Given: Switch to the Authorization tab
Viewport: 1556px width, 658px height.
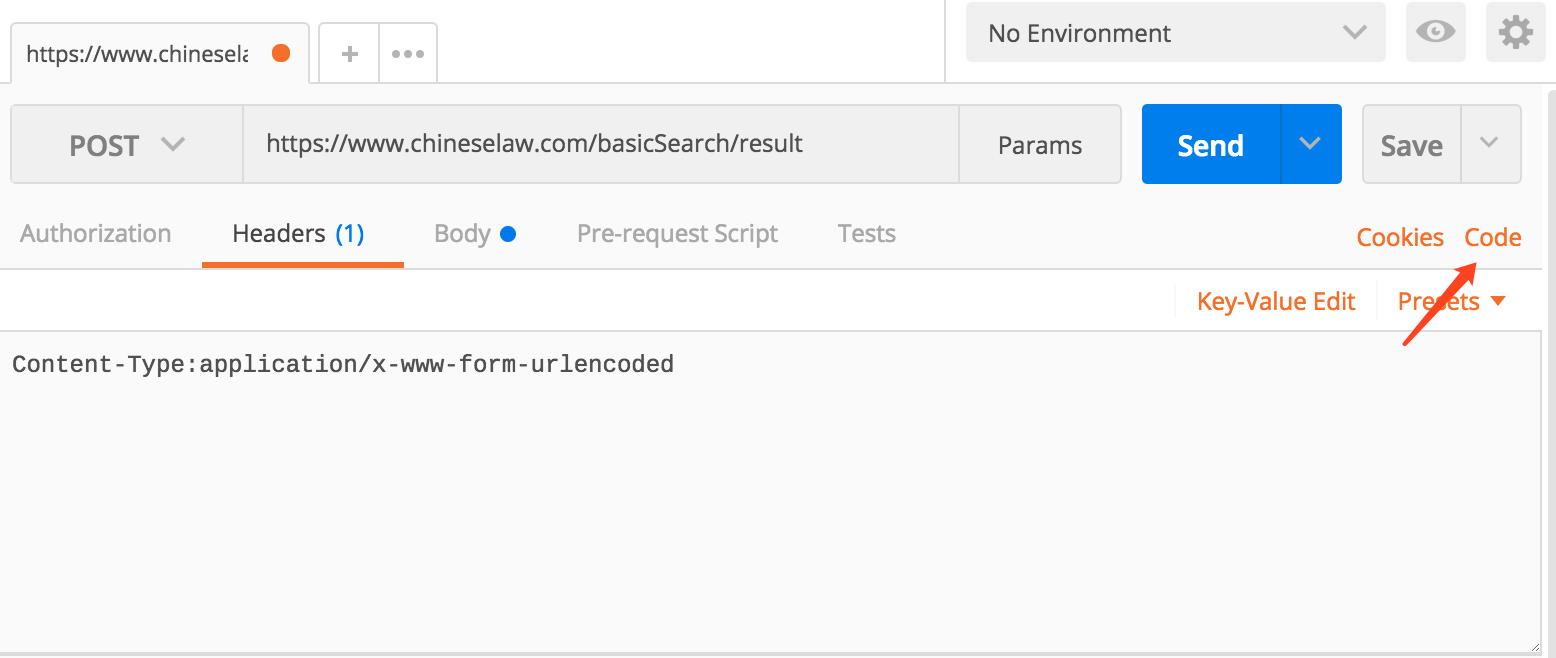Looking at the screenshot, I should 96,234.
